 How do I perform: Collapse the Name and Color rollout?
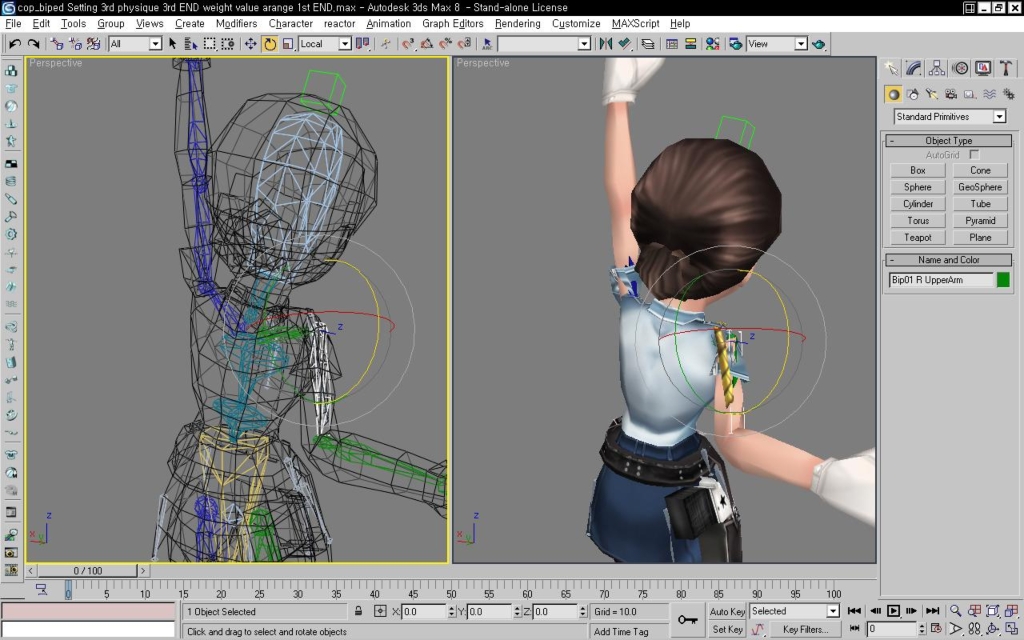(x=948, y=260)
